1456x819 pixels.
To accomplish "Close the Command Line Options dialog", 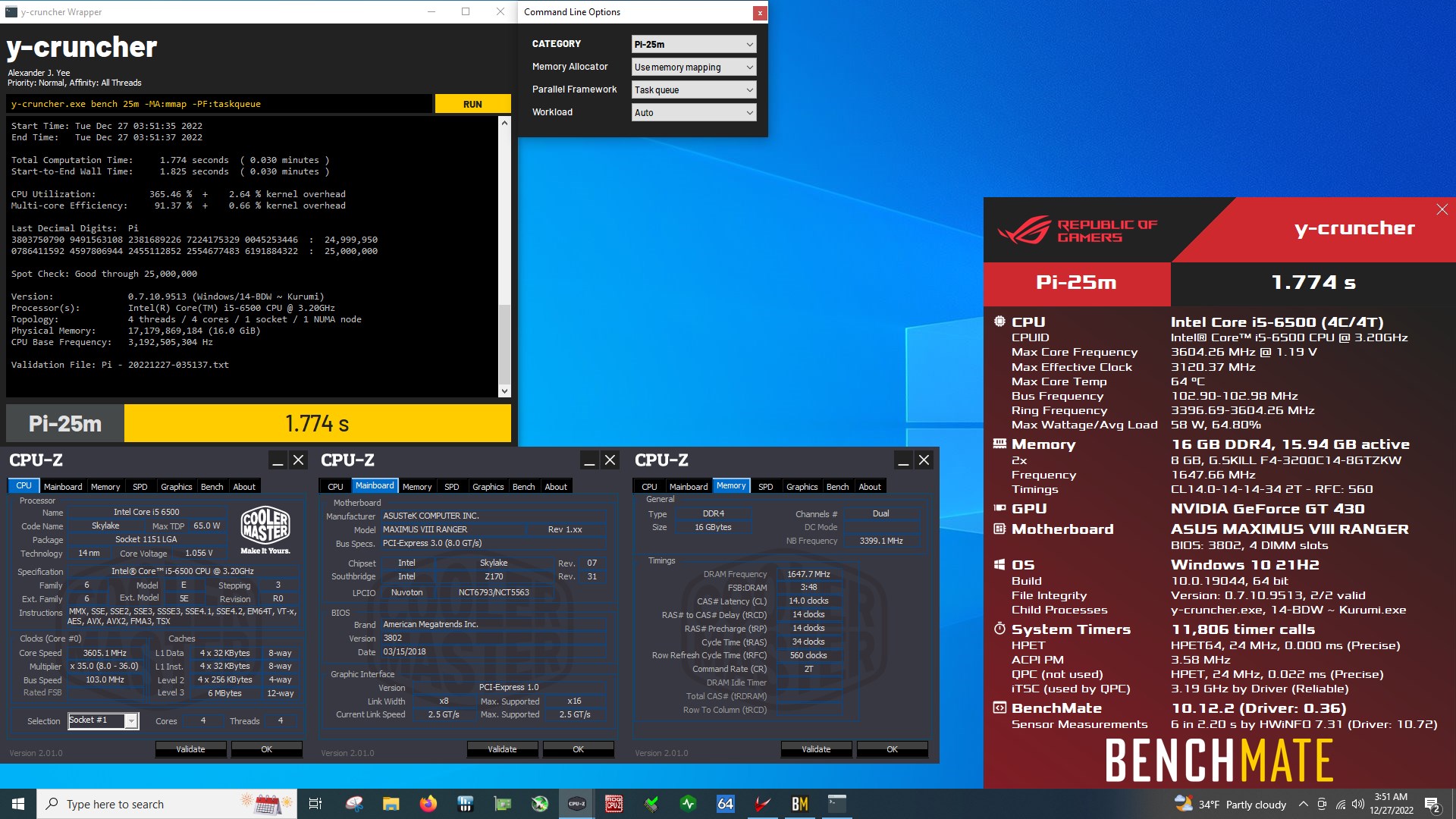I will click(759, 12).
